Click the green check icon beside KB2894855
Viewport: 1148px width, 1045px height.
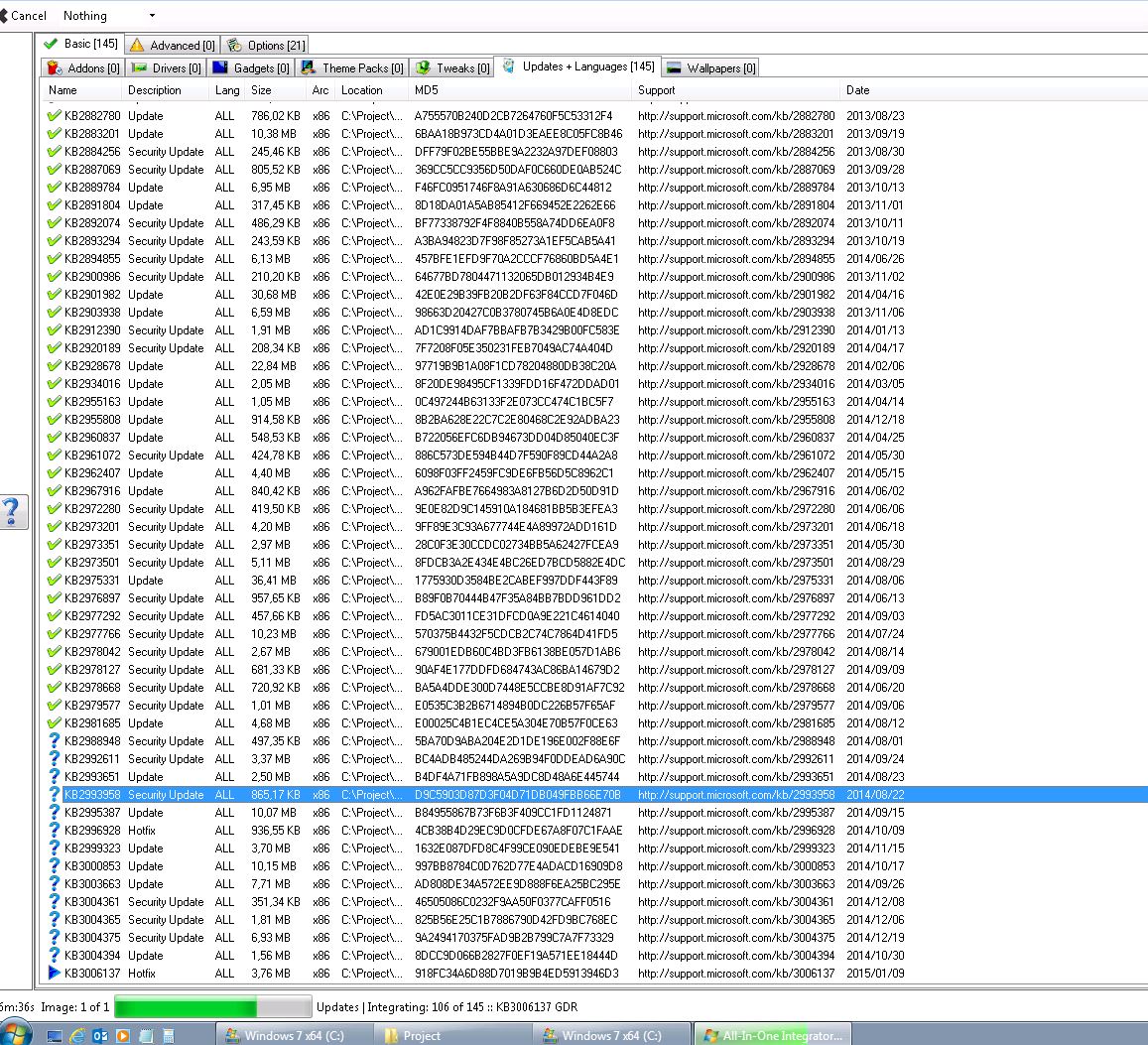coord(54,258)
